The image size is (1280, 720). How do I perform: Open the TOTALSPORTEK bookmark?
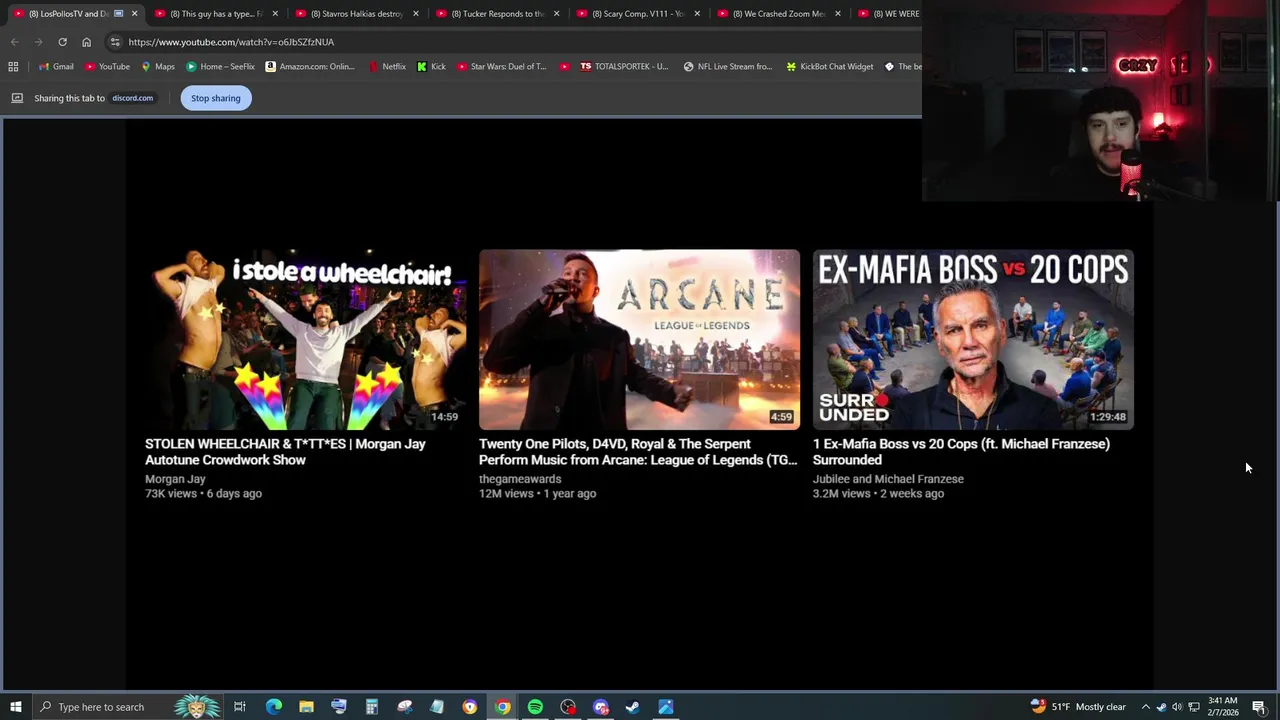pyautogui.click(x=624, y=67)
